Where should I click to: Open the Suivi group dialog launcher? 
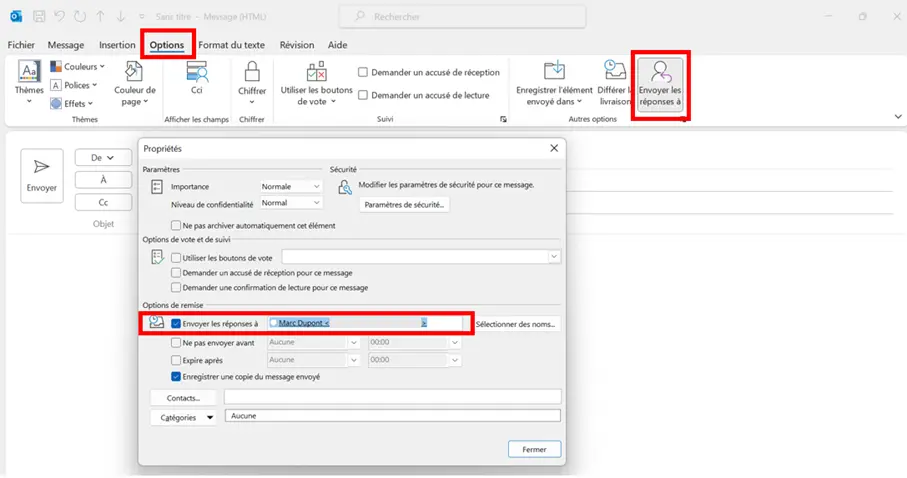click(x=503, y=119)
